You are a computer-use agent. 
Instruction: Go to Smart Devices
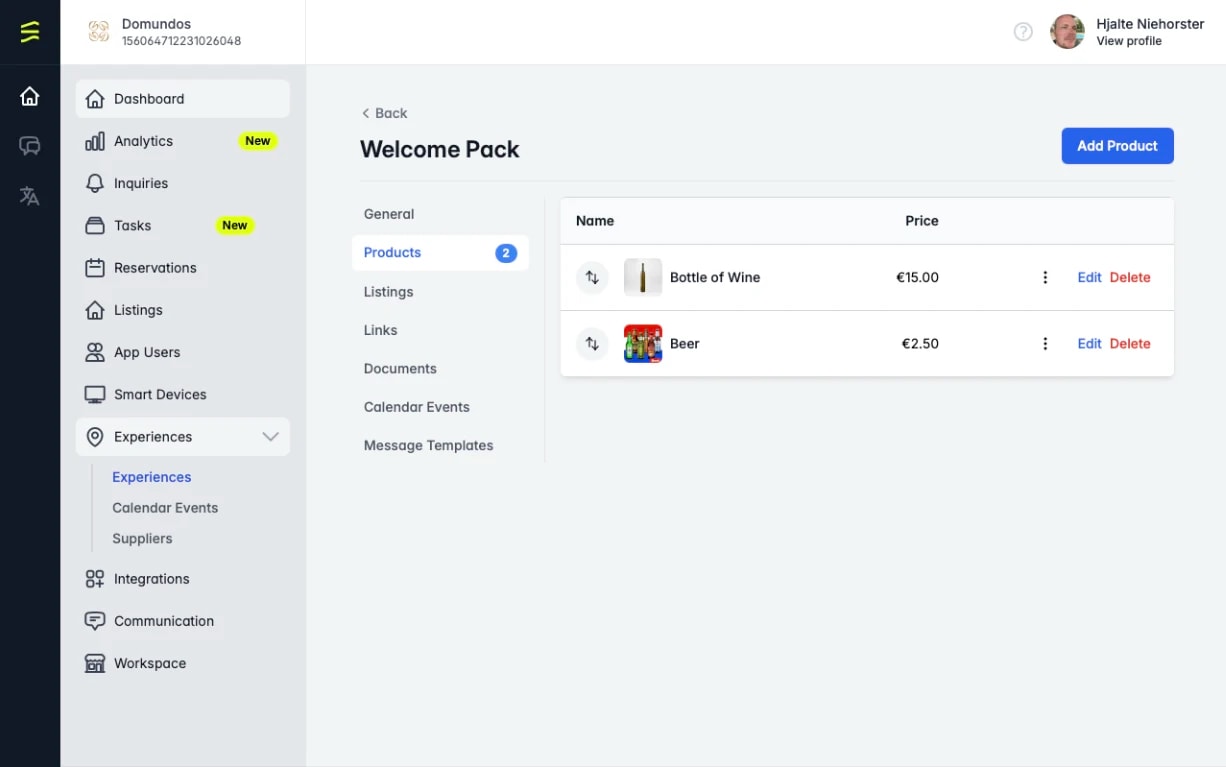pos(183,394)
